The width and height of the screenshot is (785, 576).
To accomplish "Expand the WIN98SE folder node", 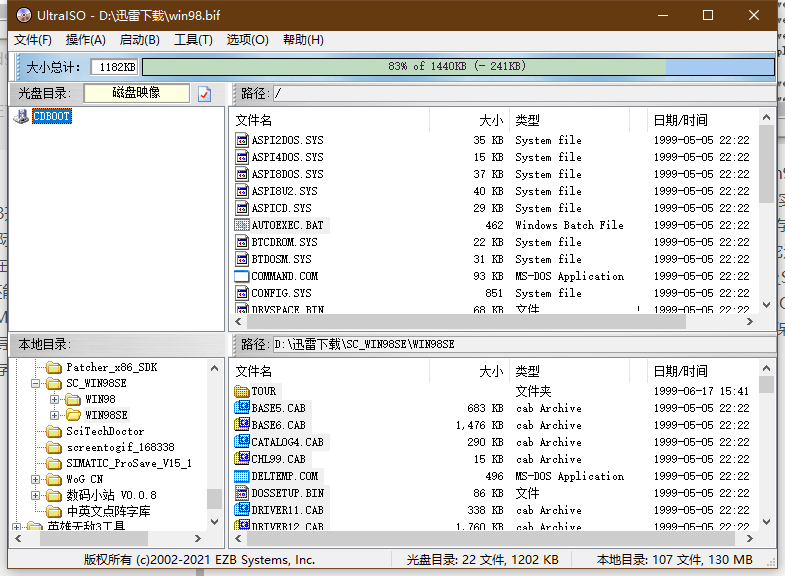I will [55, 415].
